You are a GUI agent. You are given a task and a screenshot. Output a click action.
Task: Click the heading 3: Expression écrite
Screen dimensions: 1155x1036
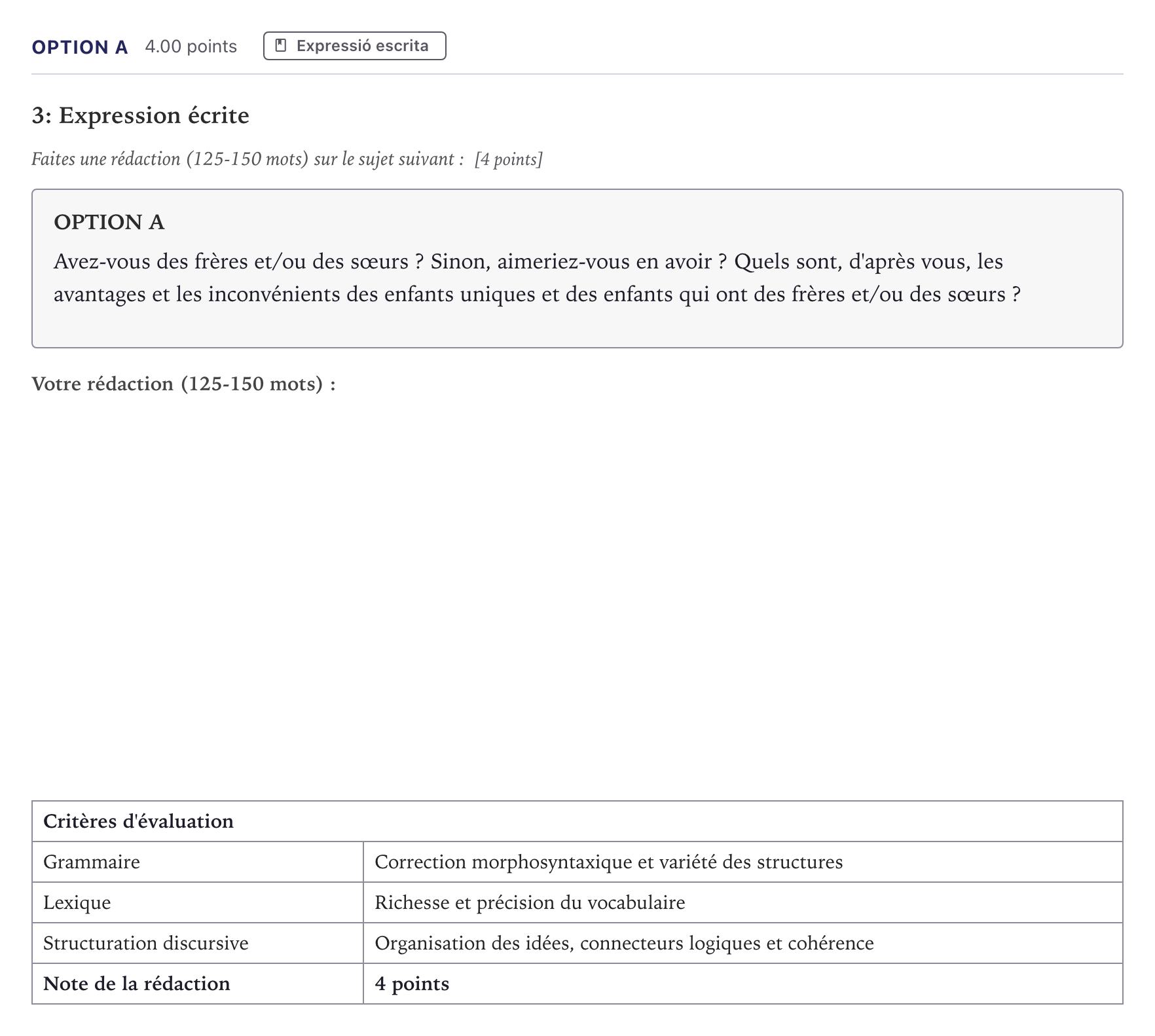[x=140, y=116]
